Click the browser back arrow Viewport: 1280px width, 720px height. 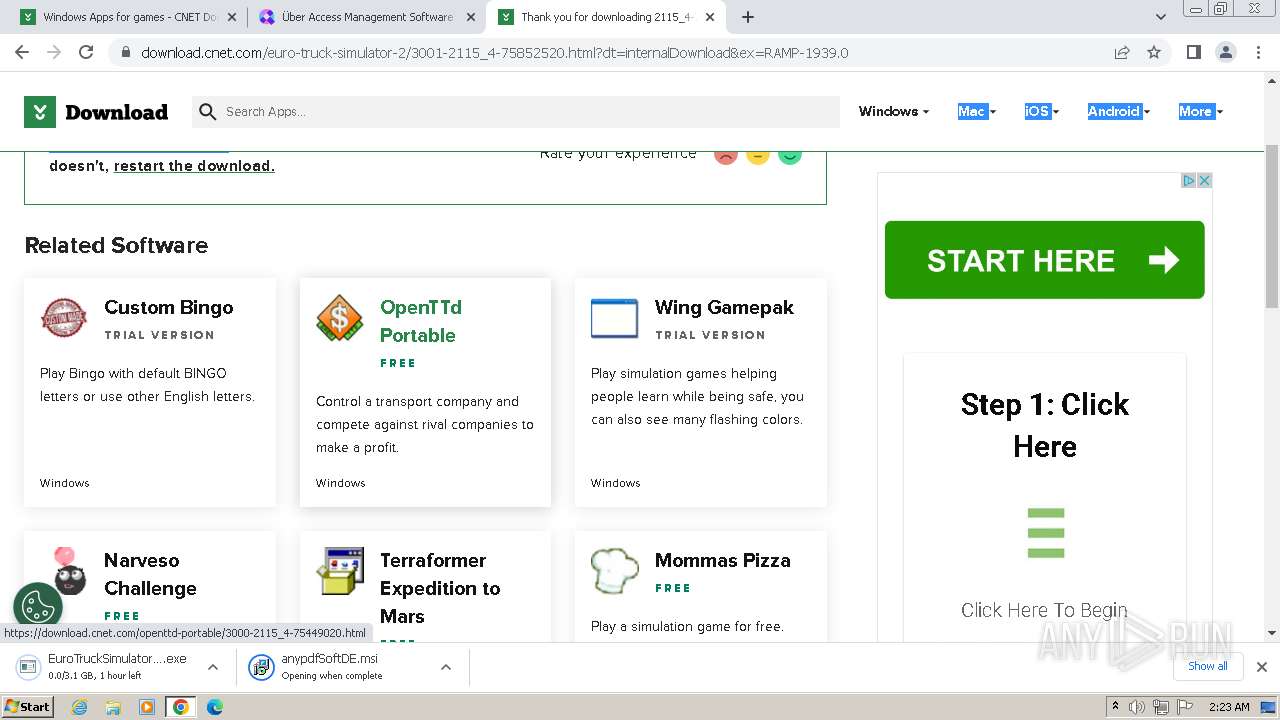(22, 52)
